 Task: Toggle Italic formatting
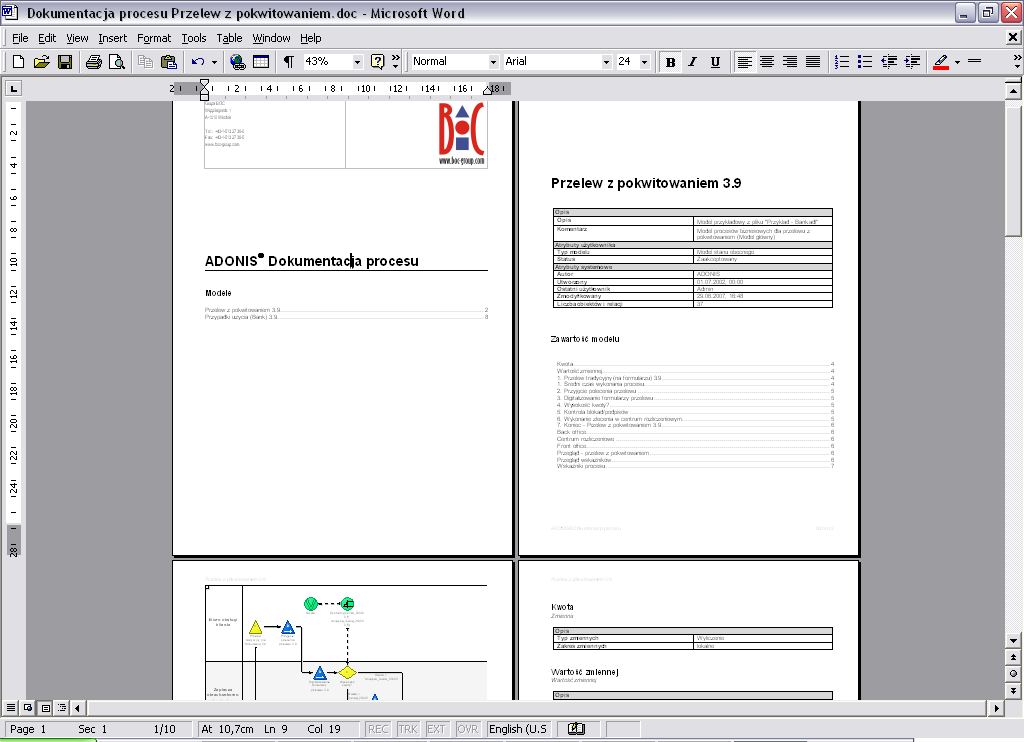(693, 61)
